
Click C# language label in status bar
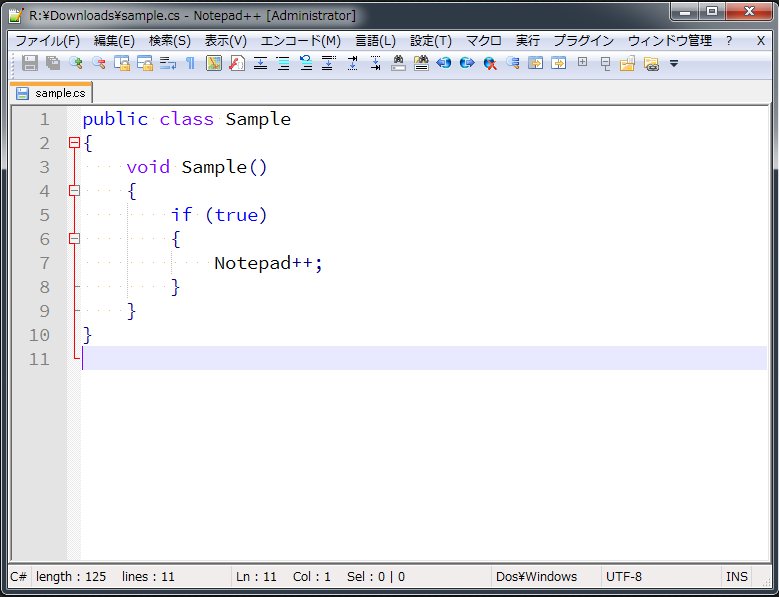[x=18, y=577]
